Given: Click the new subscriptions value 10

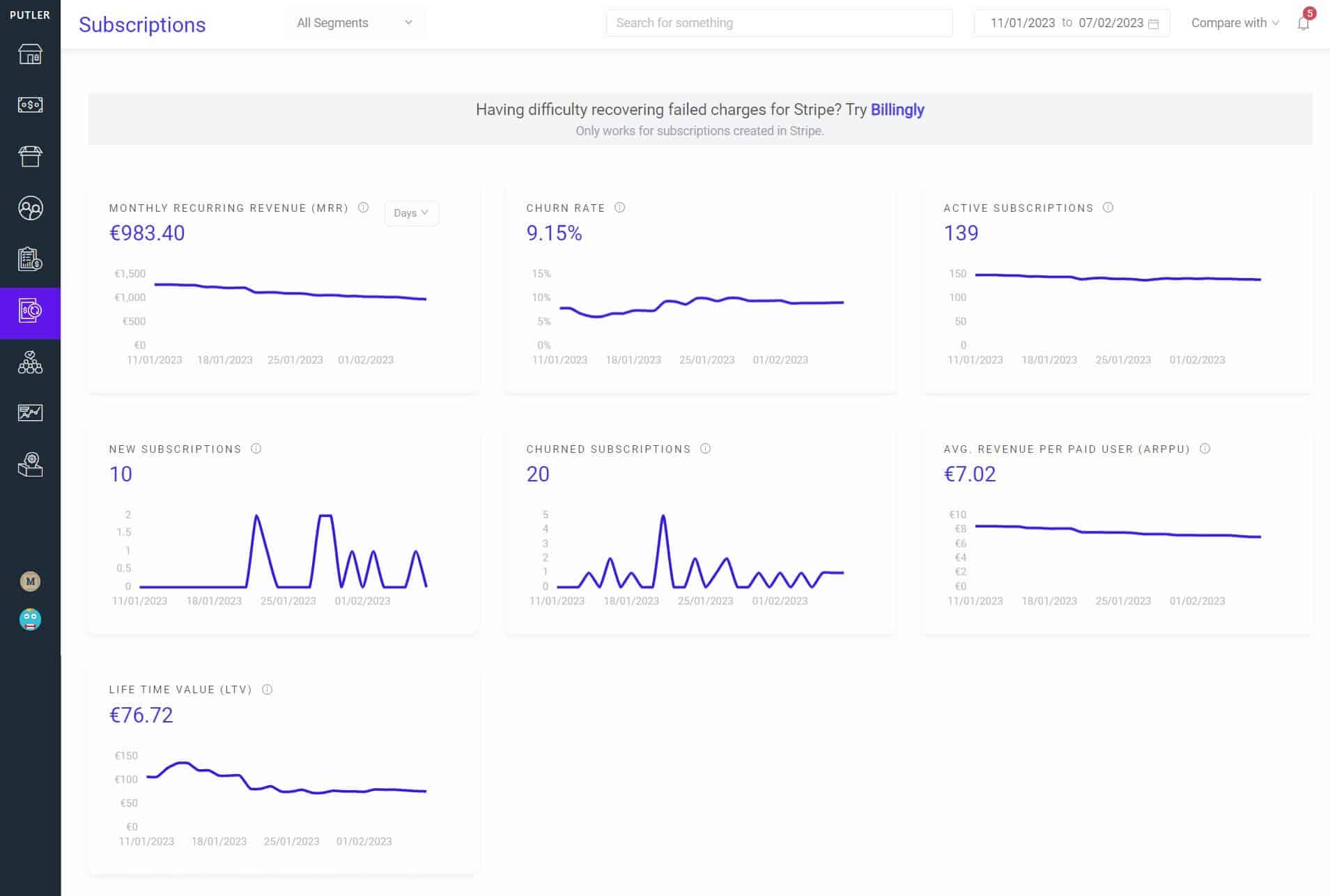Looking at the screenshot, I should pos(121,474).
